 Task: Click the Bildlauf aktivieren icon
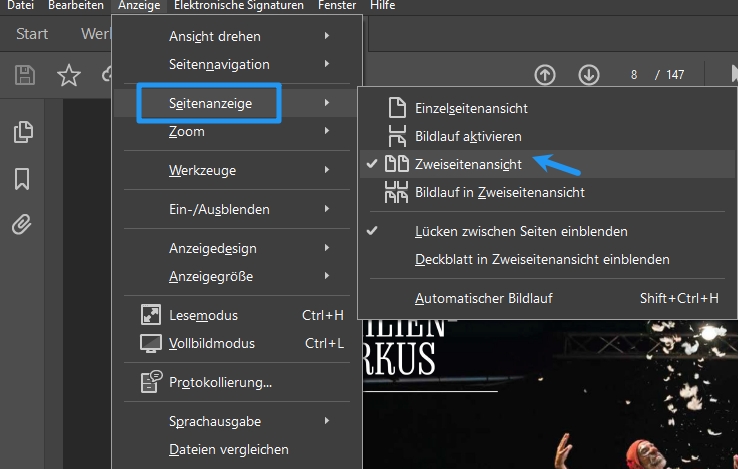(397, 136)
